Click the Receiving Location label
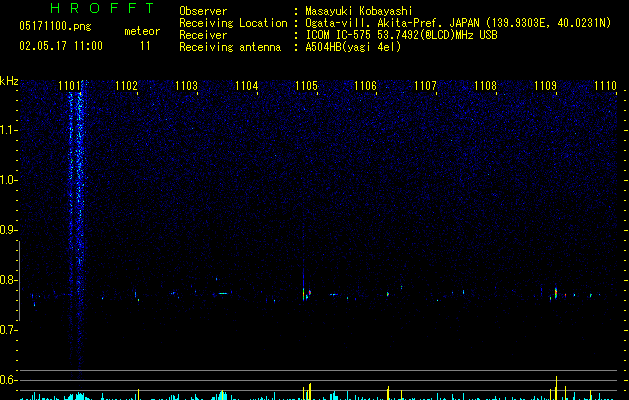Screen dimensions: 629x400 (233, 23)
